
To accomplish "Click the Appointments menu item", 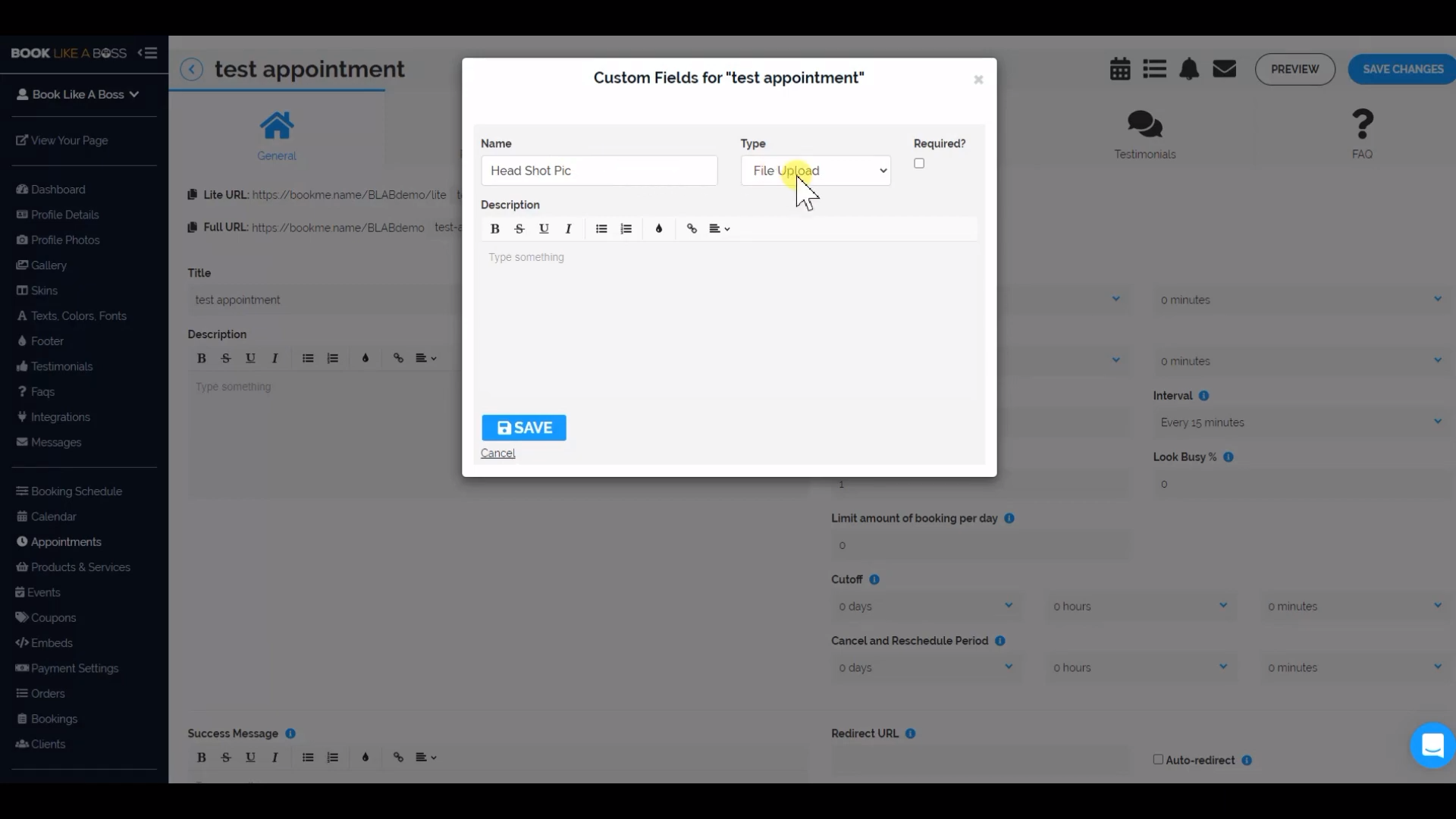I will pyautogui.click(x=66, y=541).
